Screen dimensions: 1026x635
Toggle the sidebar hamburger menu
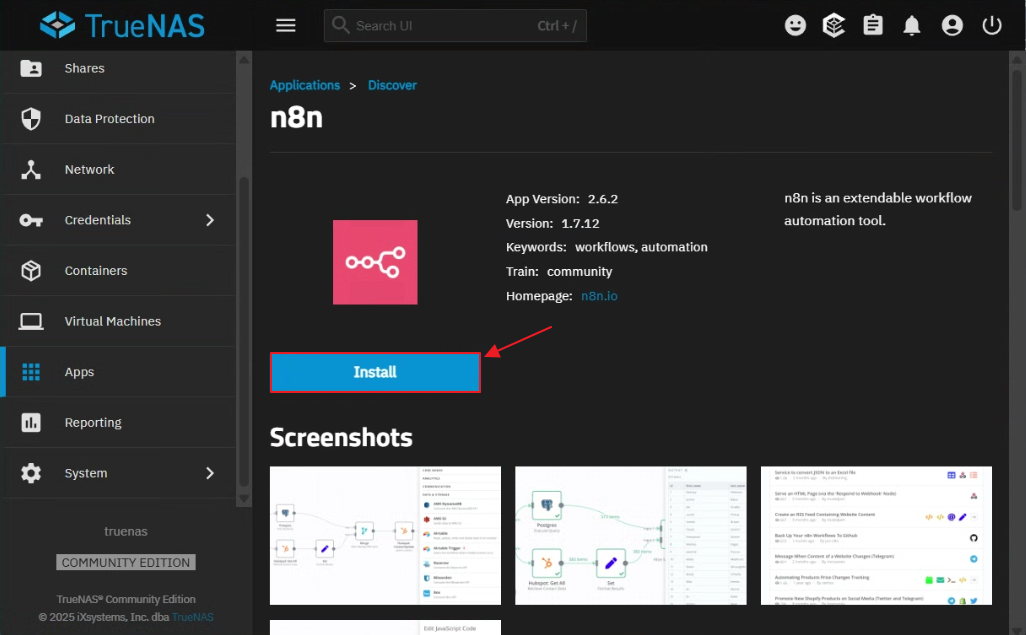pyautogui.click(x=285, y=26)
